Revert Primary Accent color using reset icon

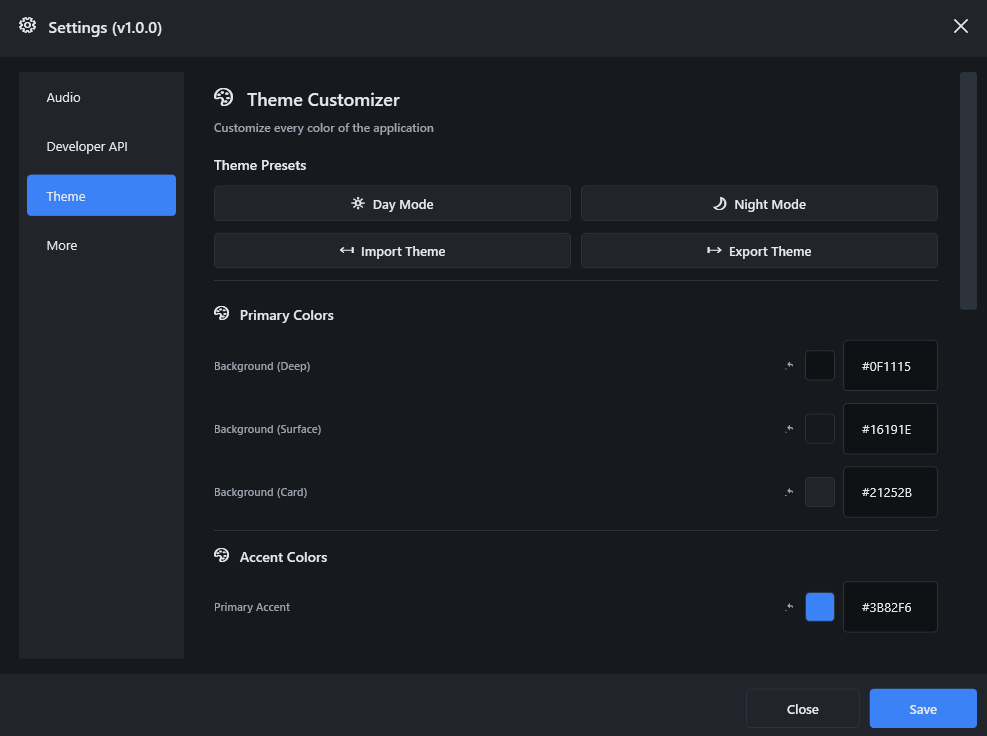tap(790, 607)
